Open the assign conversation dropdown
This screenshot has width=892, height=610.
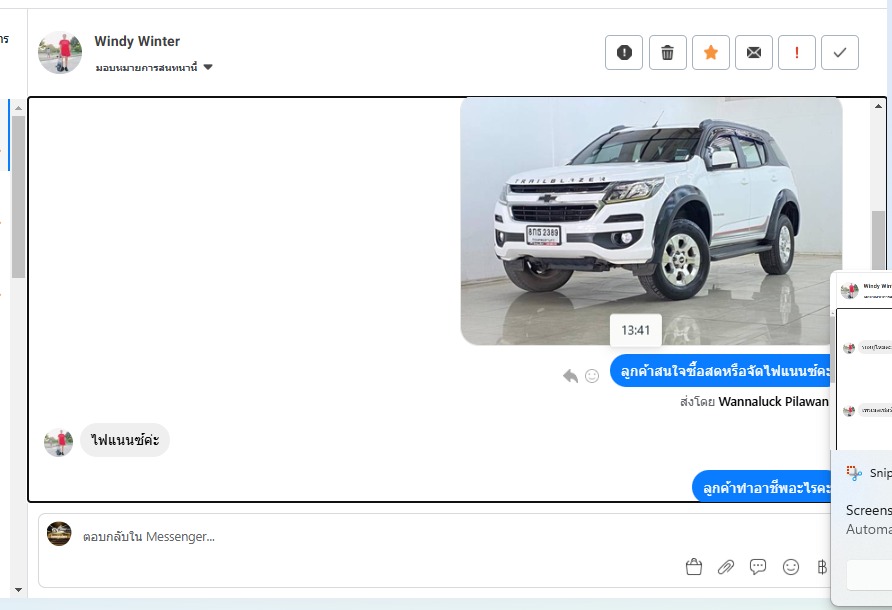click(154, 67)
